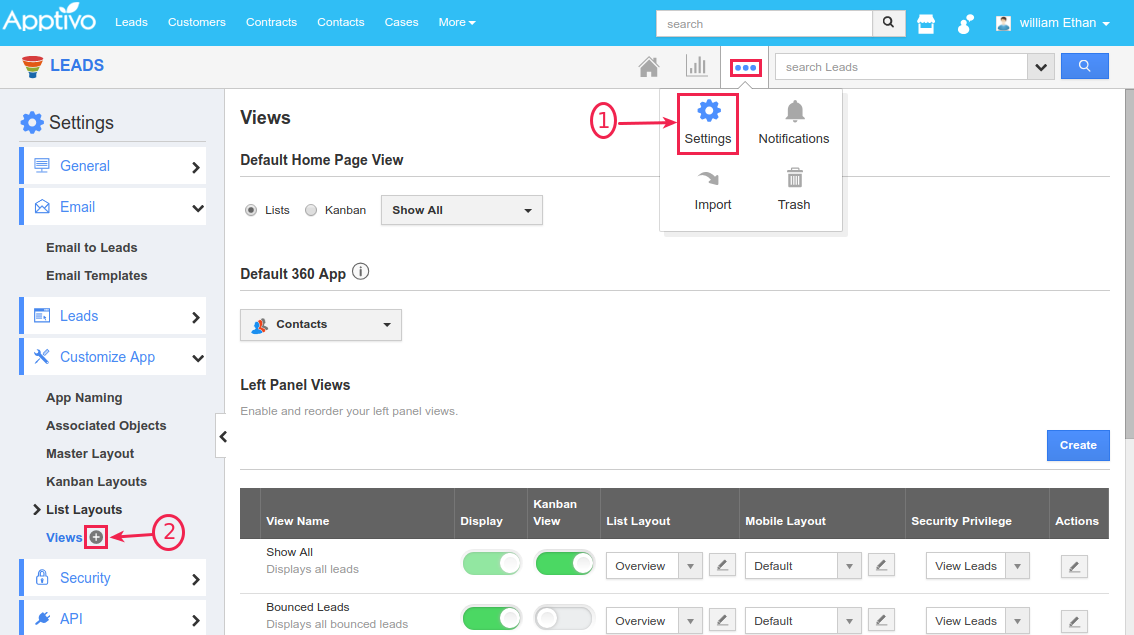The height and width of the screenshot is (635, 1134).
Task: Click the Apptivo store cart icon
Action: (x=925, y=23)
